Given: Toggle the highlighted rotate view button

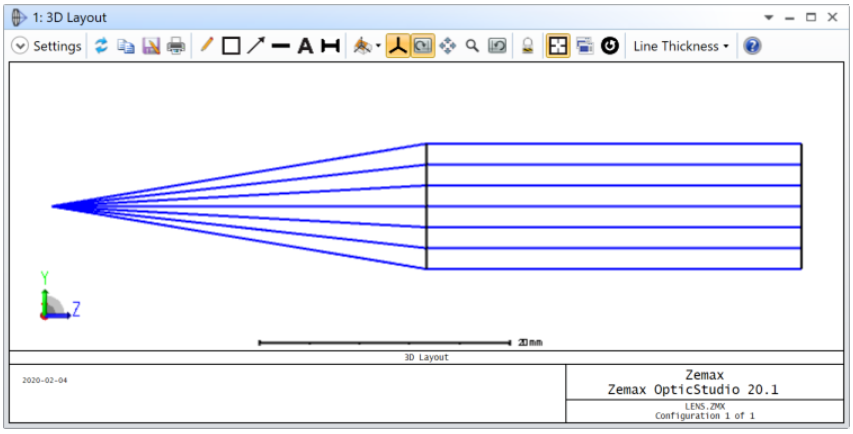Looking at the screenshot, I should (423, 46).
